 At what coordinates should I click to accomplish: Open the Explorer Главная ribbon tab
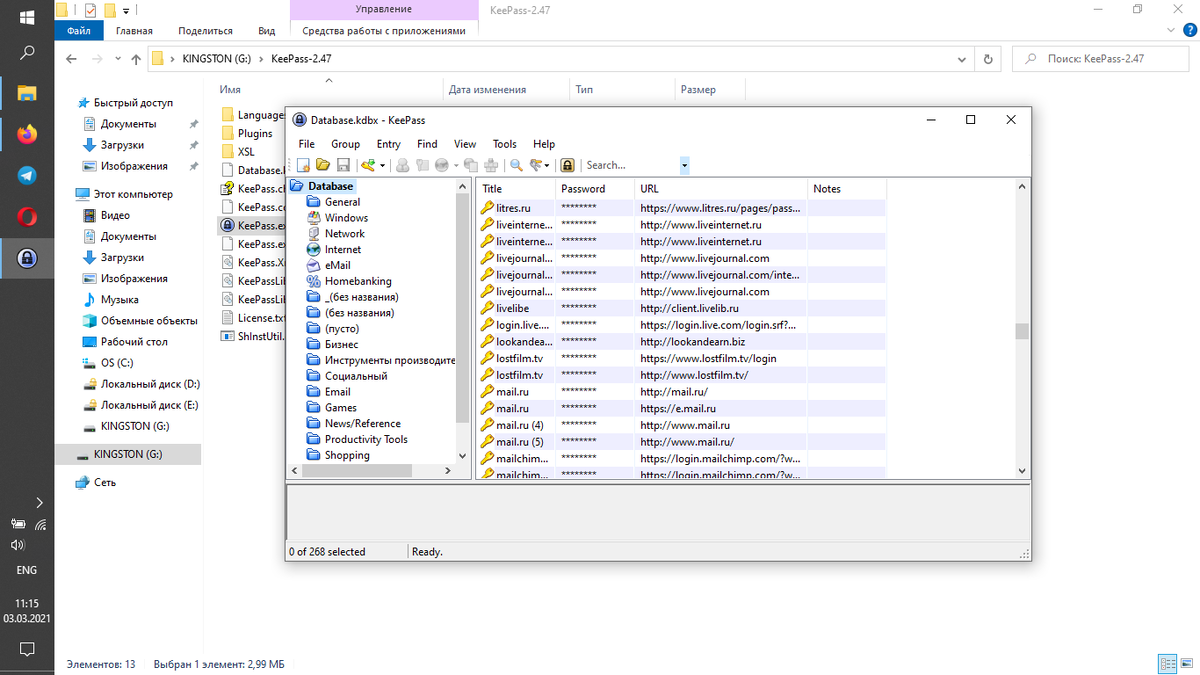[134, 31]
